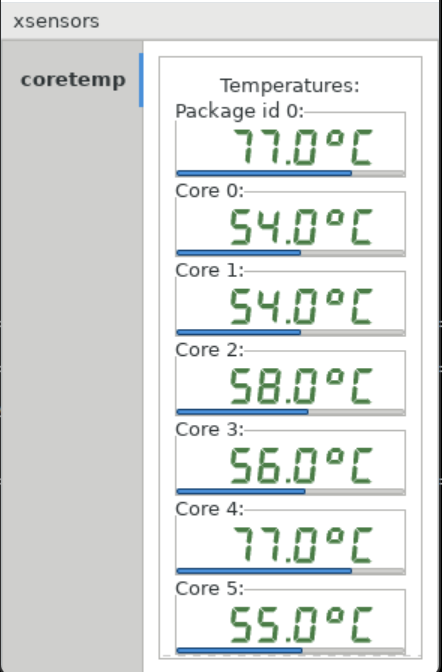This screenshot has width=442, height=672.
Task: Click the Core 0 label
Action: tap(210, 191)
